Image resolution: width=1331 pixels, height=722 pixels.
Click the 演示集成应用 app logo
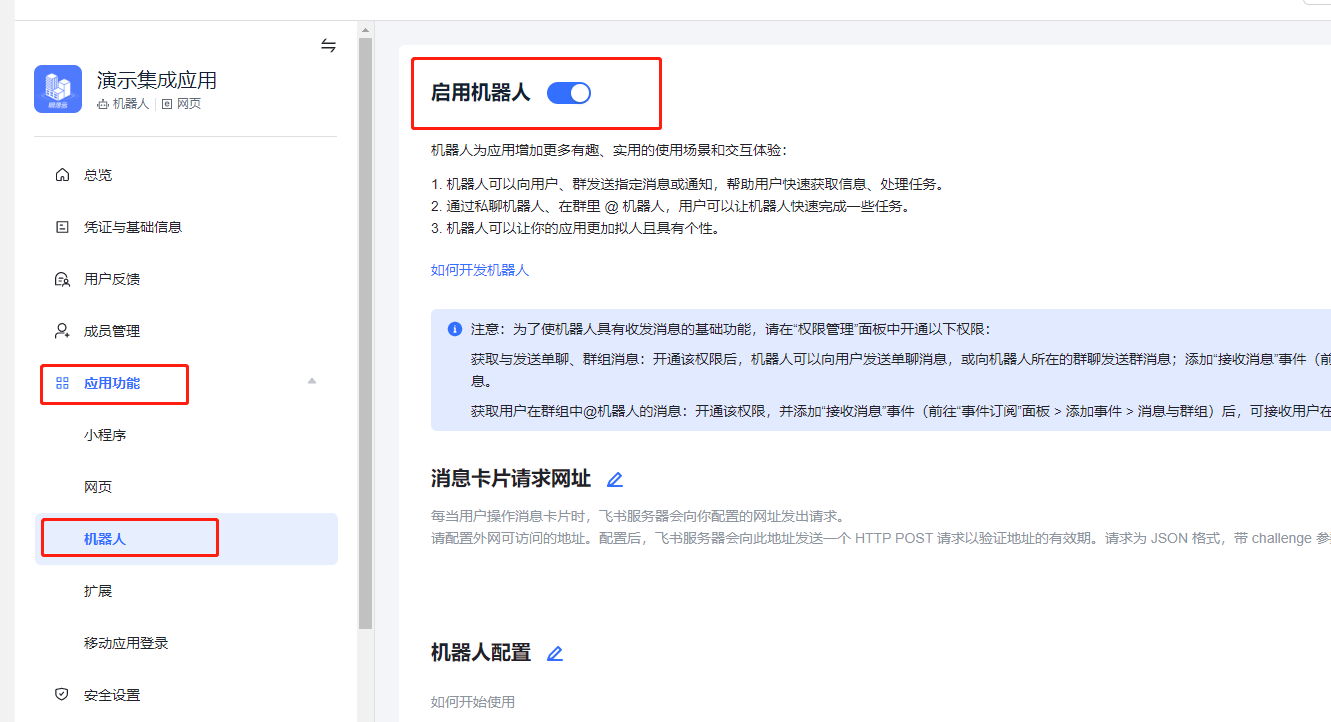coord(58,89)
